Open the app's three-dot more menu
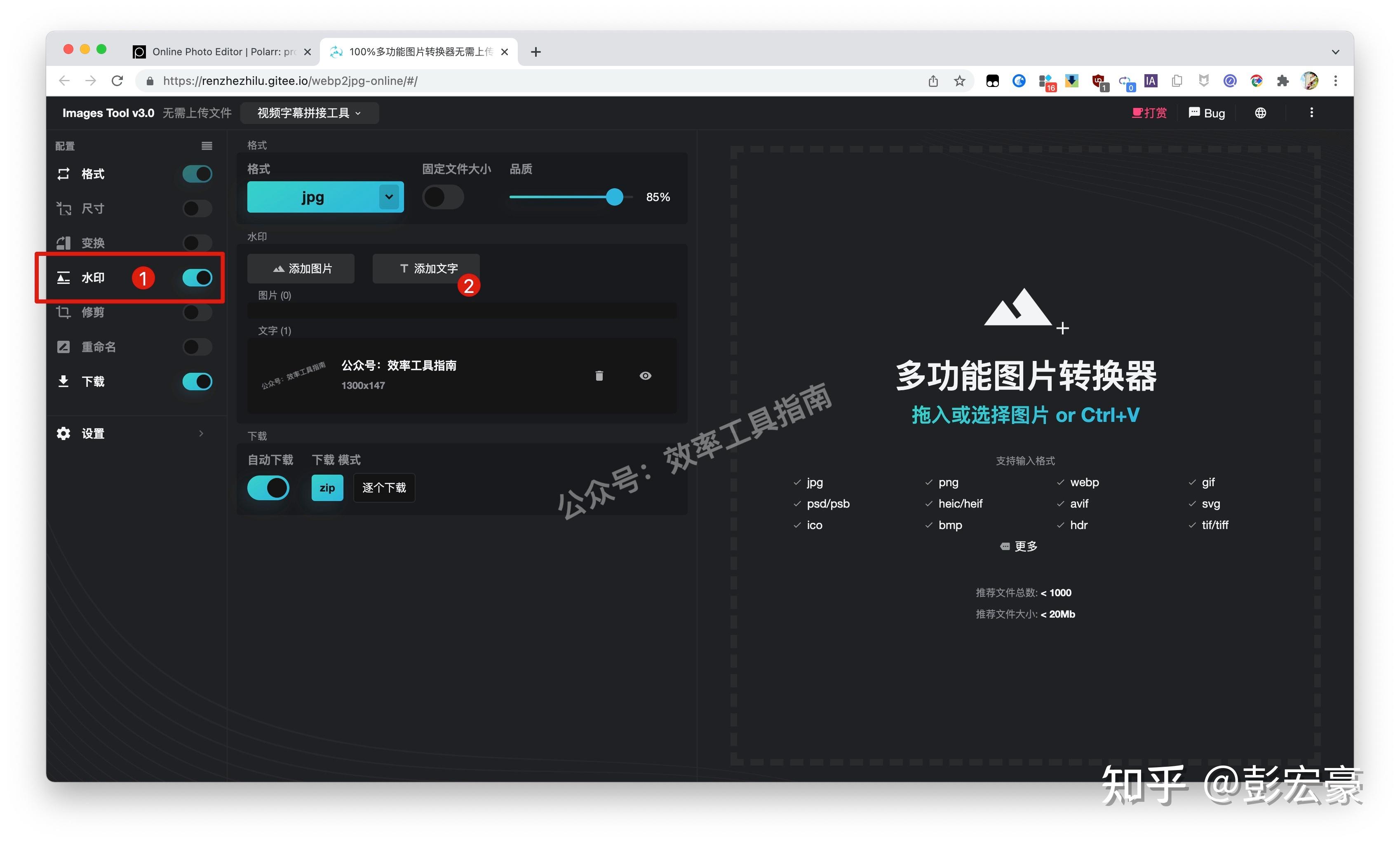1400x843 pixels. coord(1311,113)
